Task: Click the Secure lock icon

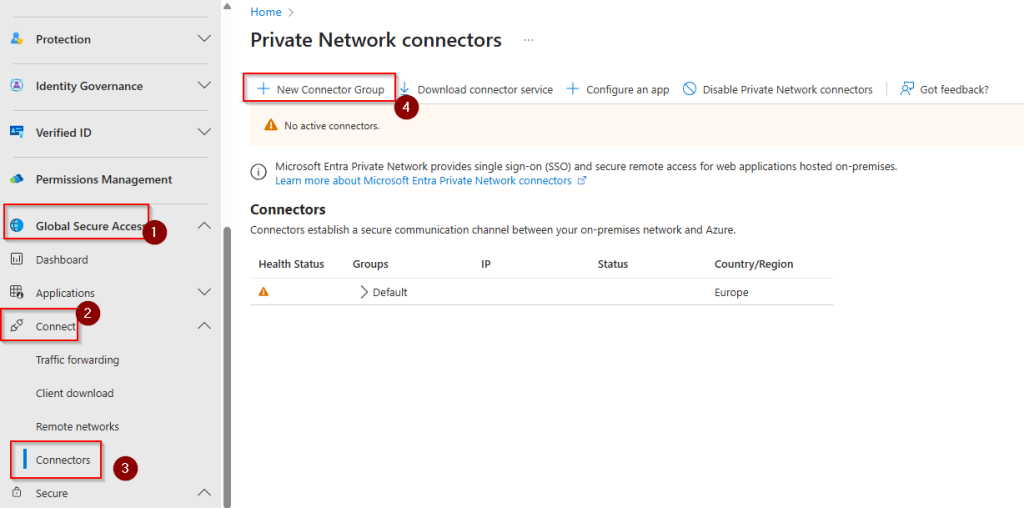Action: (x=16, y=493)
